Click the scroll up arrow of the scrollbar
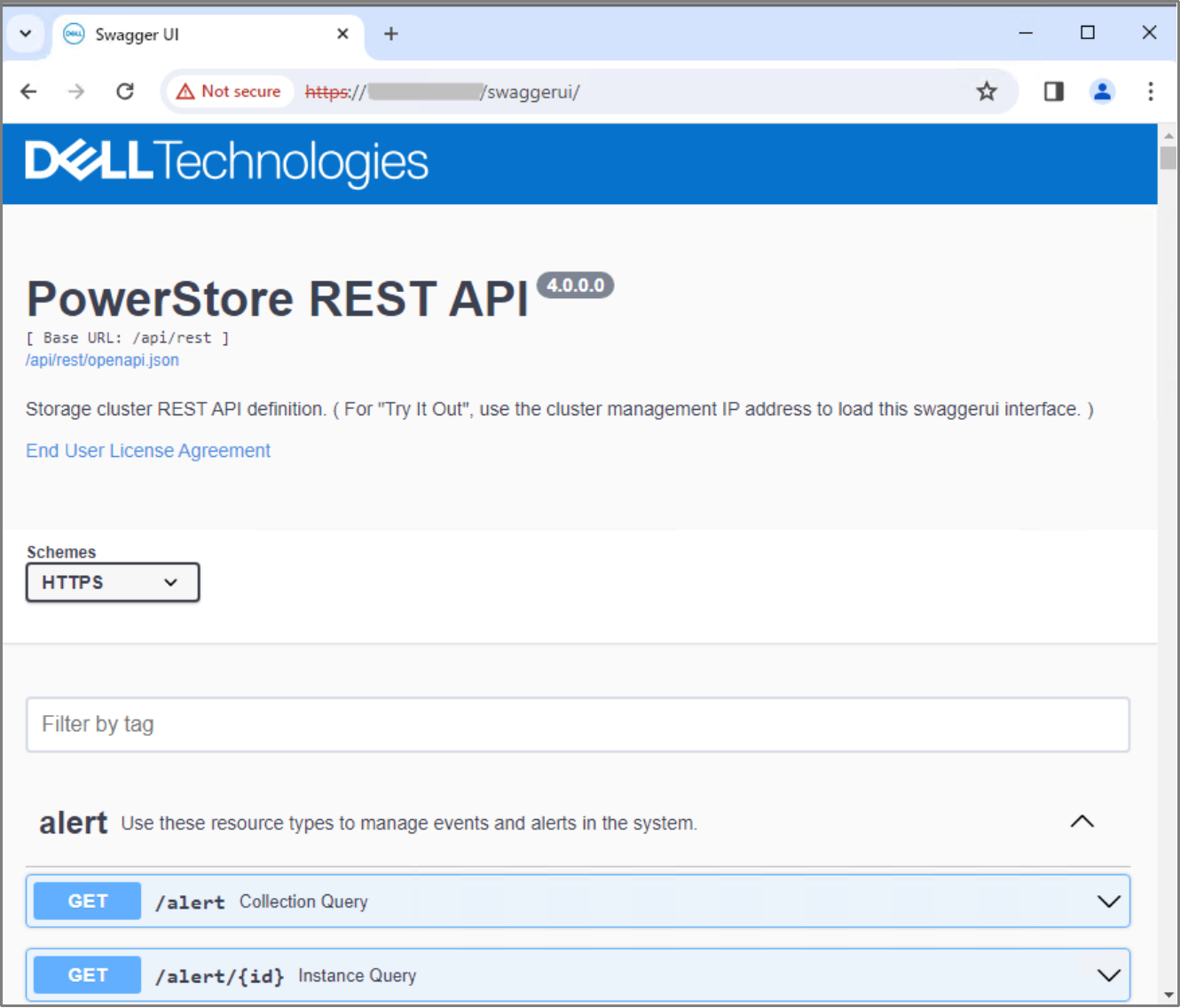This screenshot has width=1180, height=1008. tap(1168, 135)
